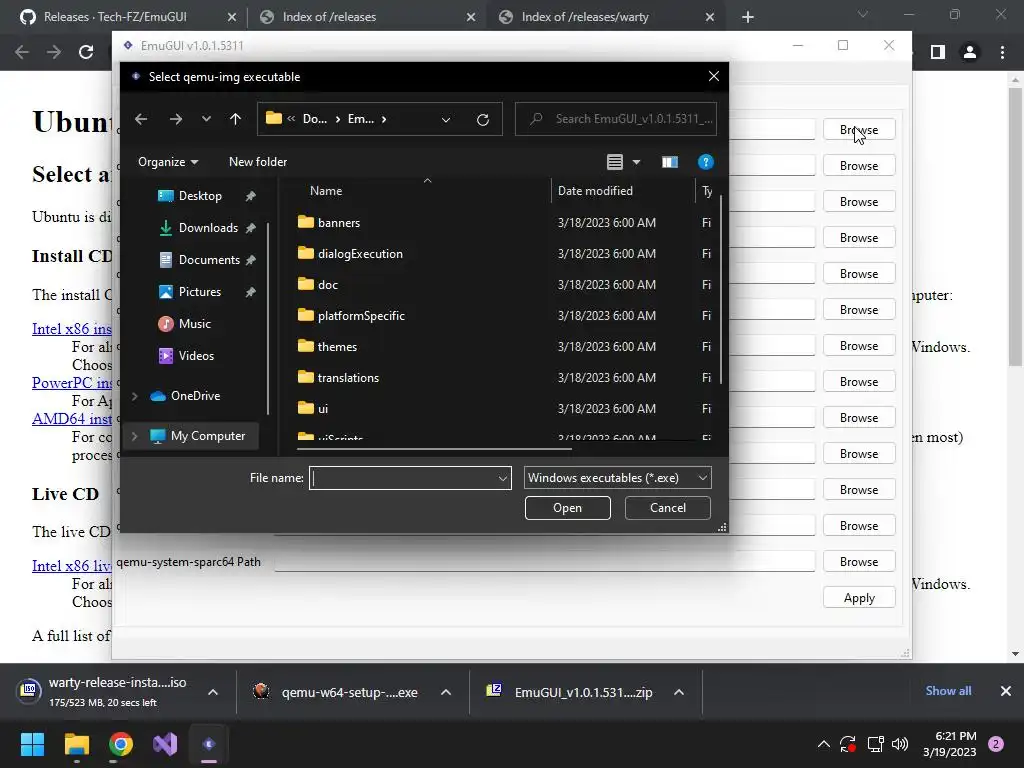Open the File name history dropdown
This screenshot has height=768, width=1024.
coord(503,478)
